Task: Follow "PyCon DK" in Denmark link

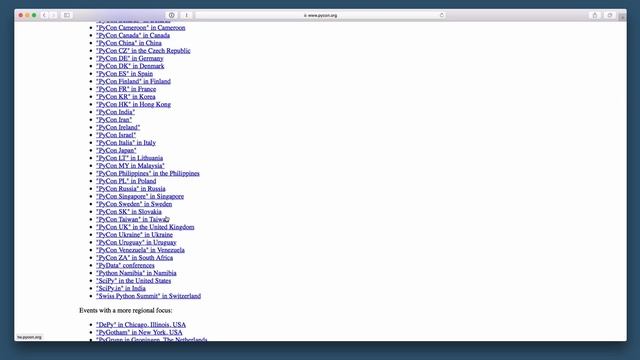Action: point(130,66)
